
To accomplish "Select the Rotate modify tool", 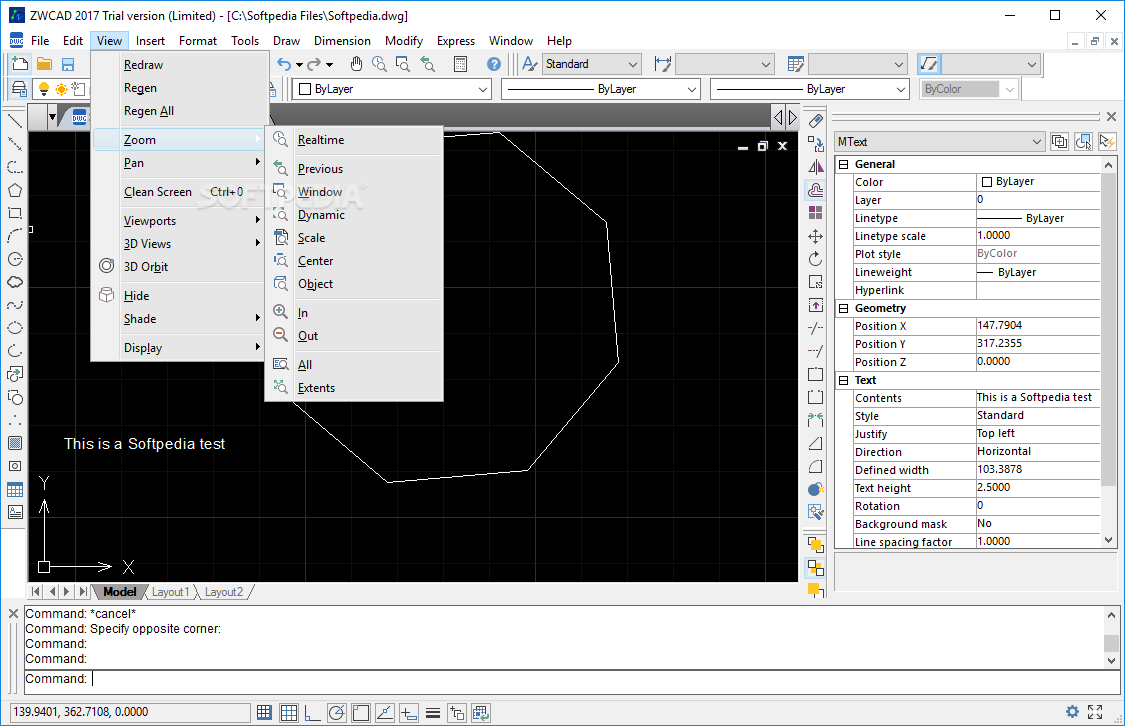I will 815,259.
